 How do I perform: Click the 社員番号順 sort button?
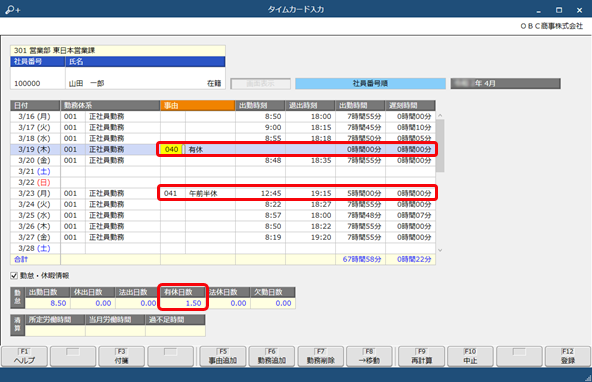click(x=370, y=83)
